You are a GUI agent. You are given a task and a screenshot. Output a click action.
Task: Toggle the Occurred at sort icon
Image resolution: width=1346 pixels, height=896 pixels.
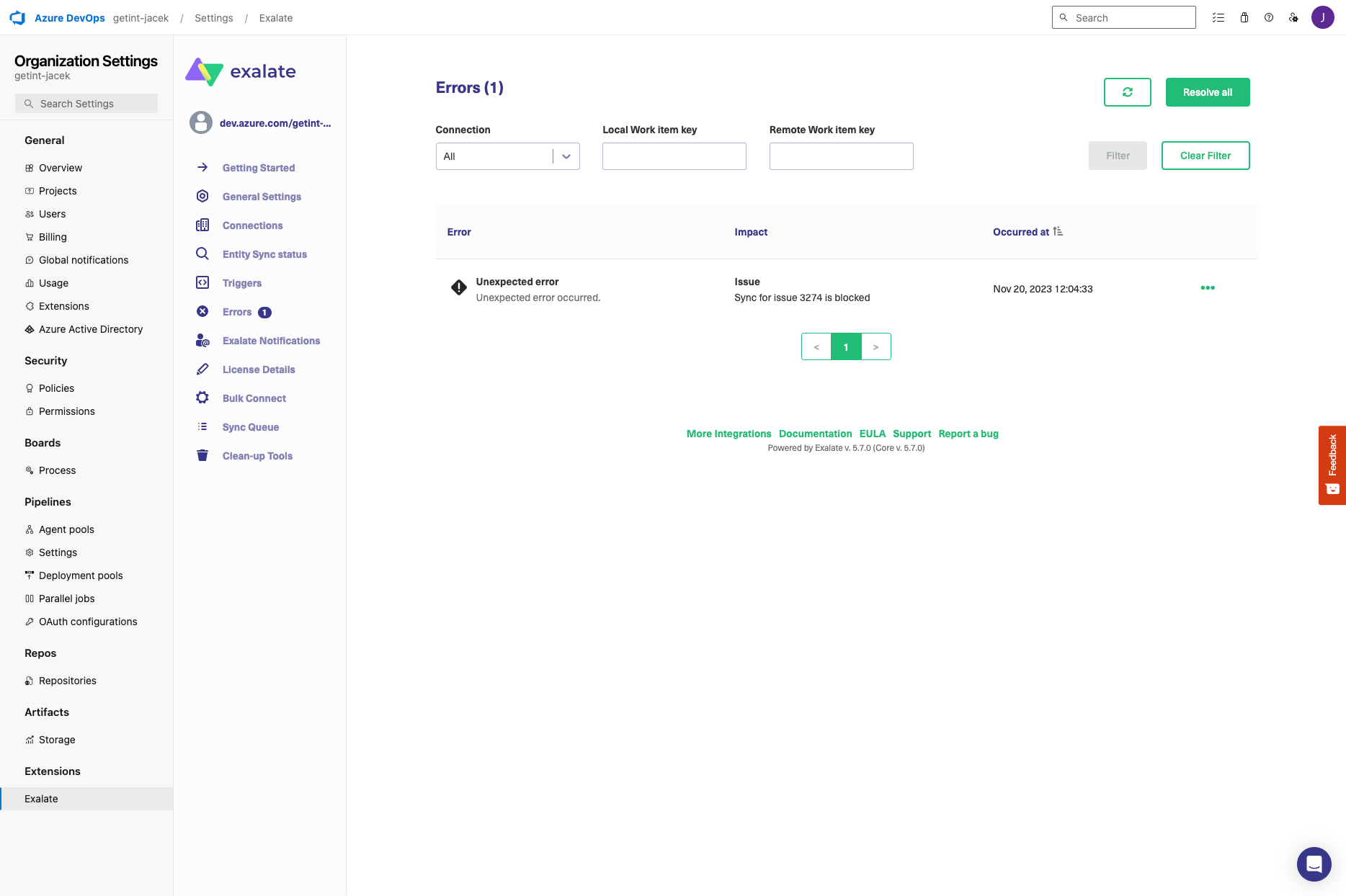pyautogui.click(x=1058, y=231)
